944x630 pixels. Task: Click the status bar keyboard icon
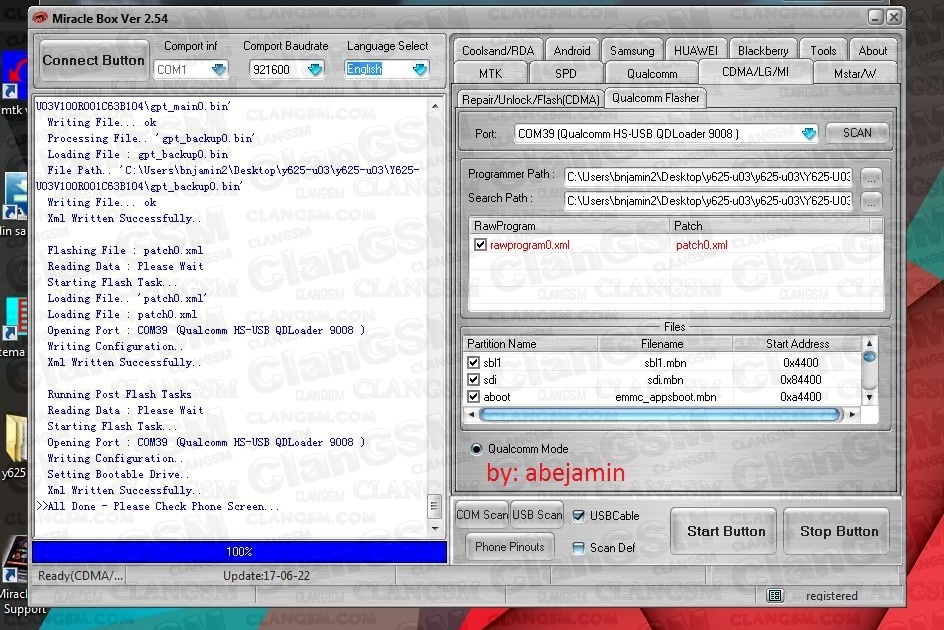[775, 596]
